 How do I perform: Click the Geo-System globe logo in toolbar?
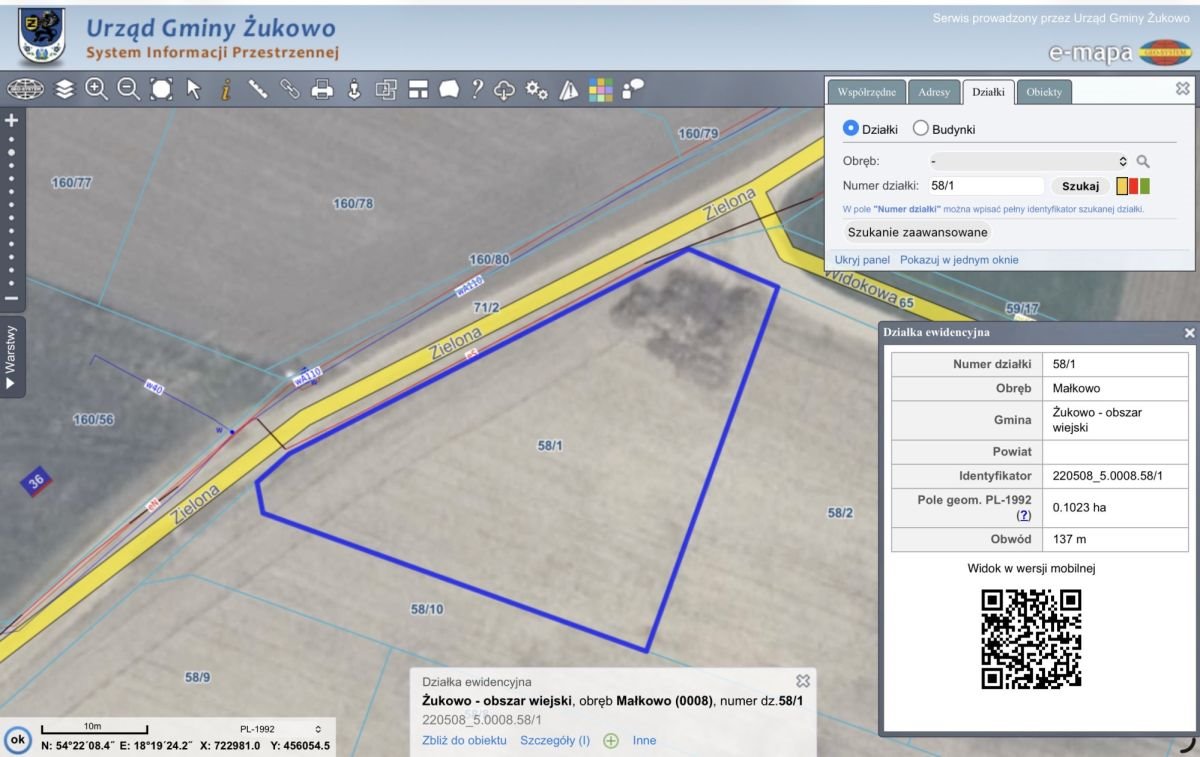click(x=26, y=90)
